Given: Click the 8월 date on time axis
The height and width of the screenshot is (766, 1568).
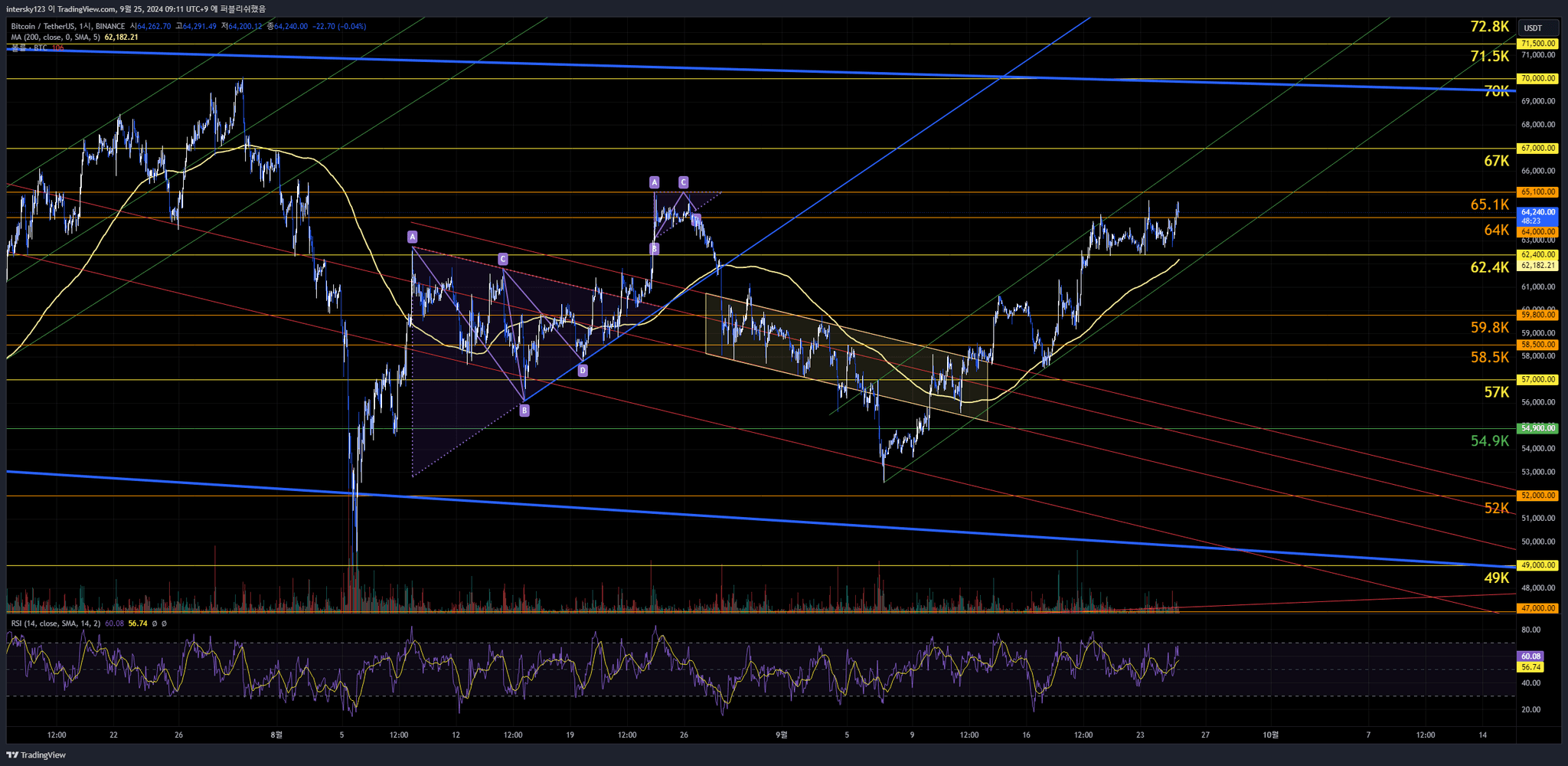Looking at the screenshot, I should click(x=276, y=735).
